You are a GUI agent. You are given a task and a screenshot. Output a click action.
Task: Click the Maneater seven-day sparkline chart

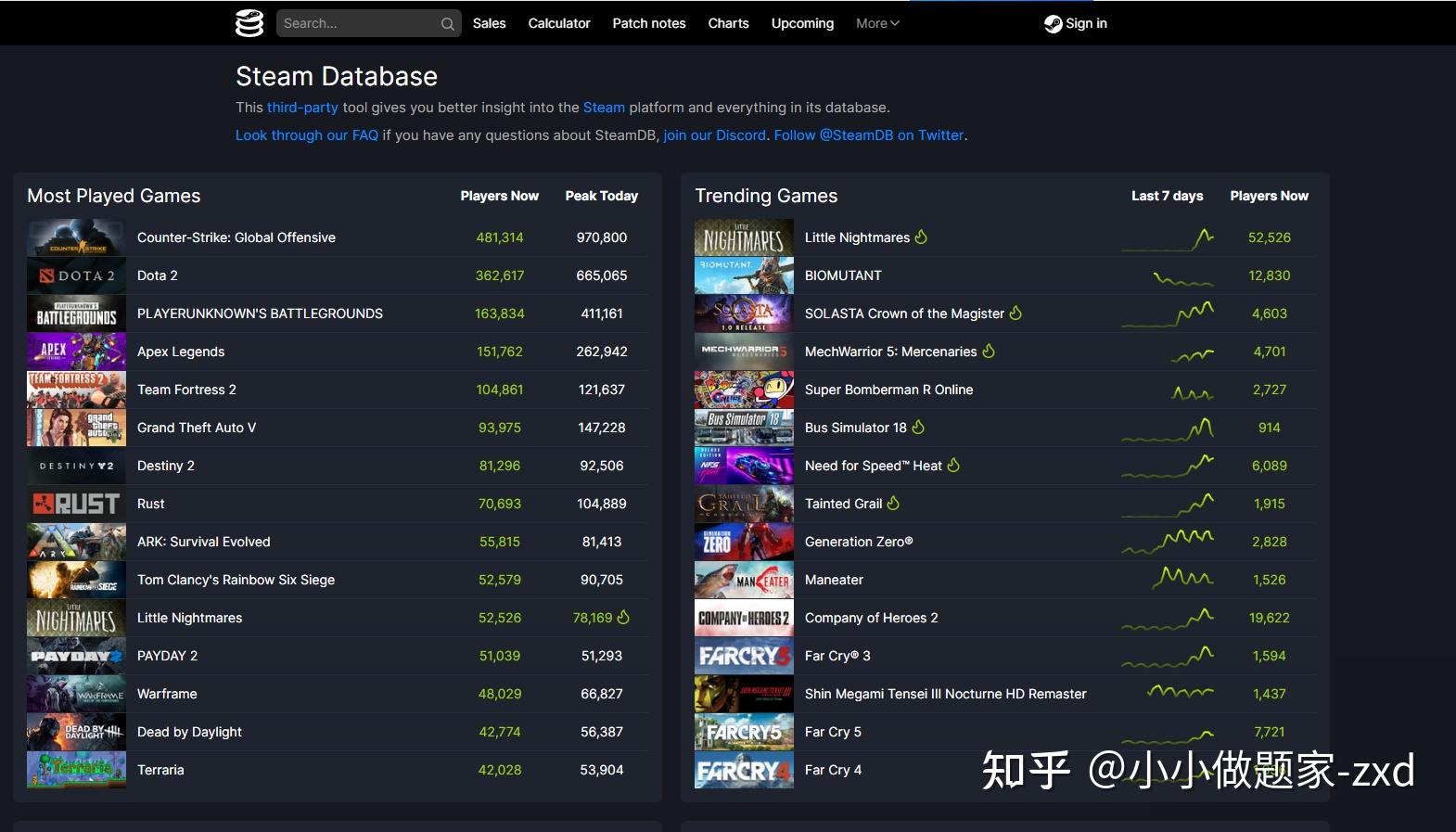[x=1182, y=578]
